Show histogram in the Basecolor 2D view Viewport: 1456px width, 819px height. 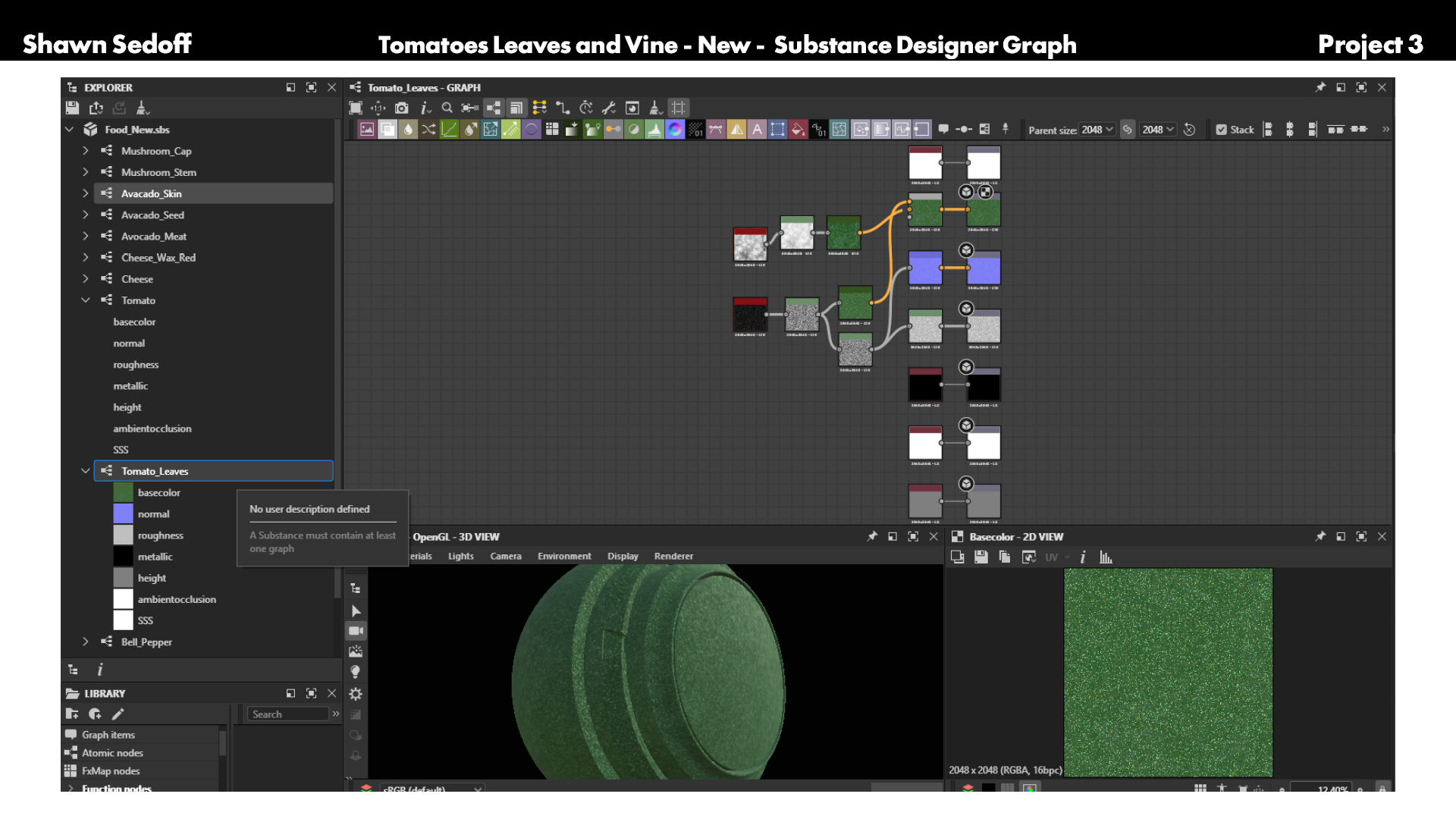pos(1106,557)
